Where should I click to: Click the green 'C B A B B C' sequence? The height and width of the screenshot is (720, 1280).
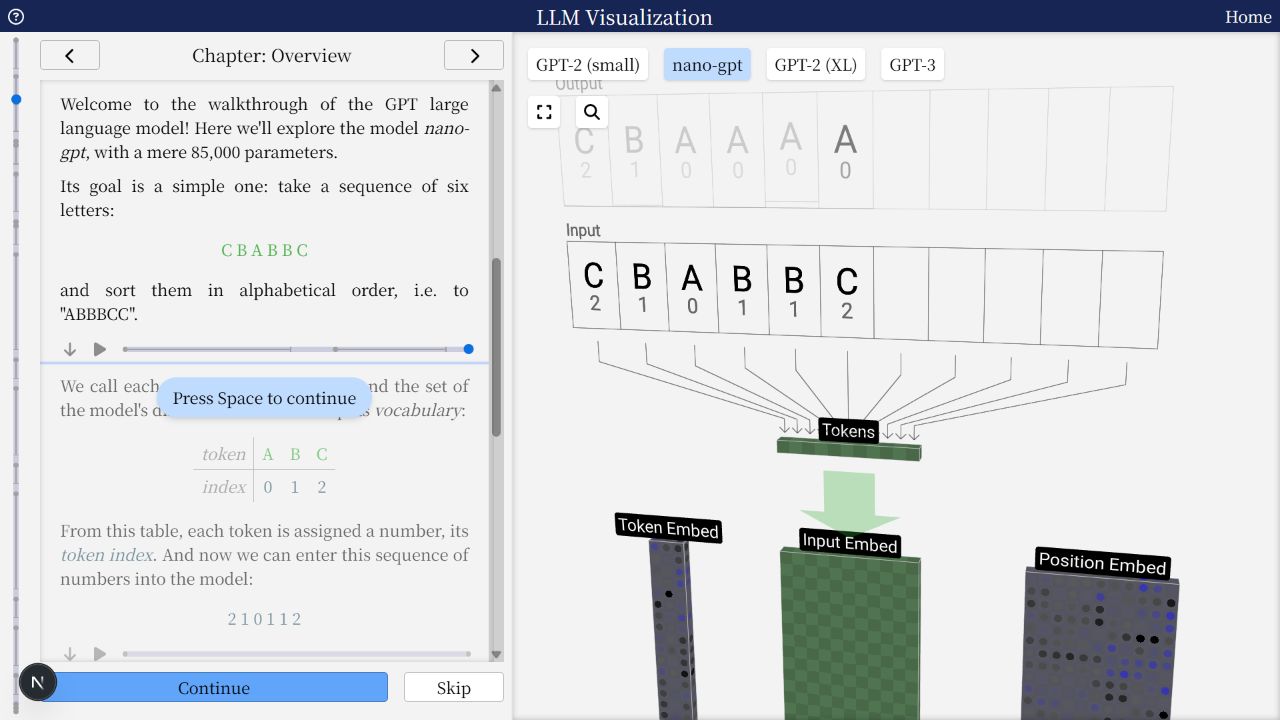(265, 250)
